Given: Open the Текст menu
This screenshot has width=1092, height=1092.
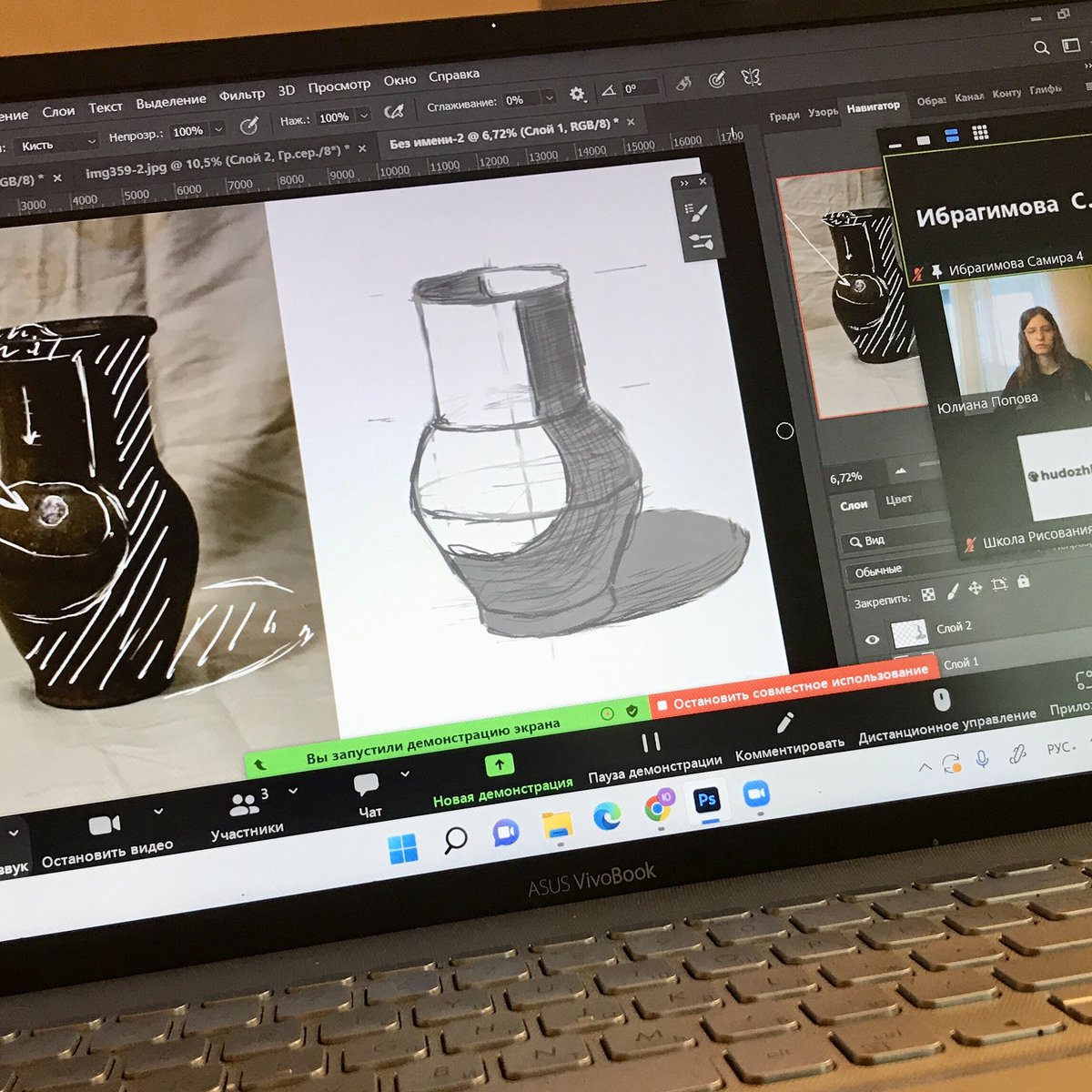Looking at the screenshot, I should click(105, 106).
